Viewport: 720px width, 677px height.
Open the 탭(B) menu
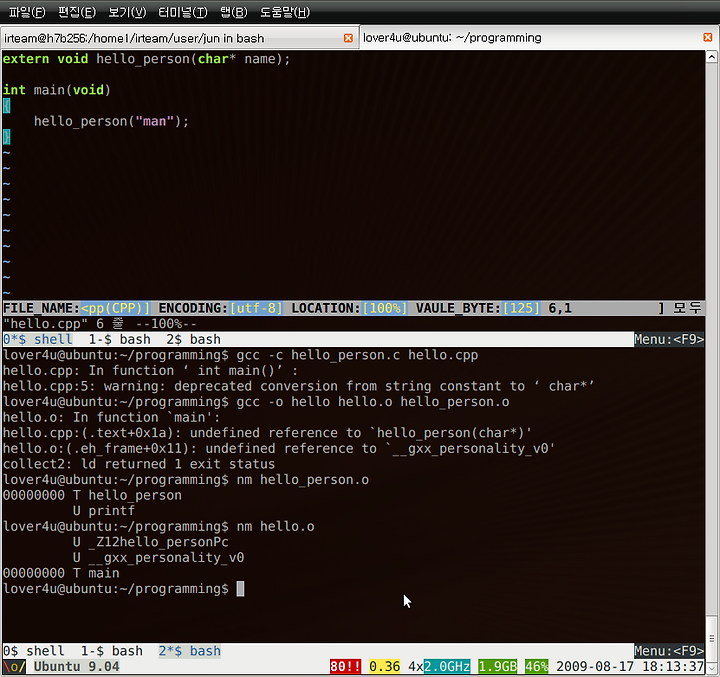pos(234,12)
